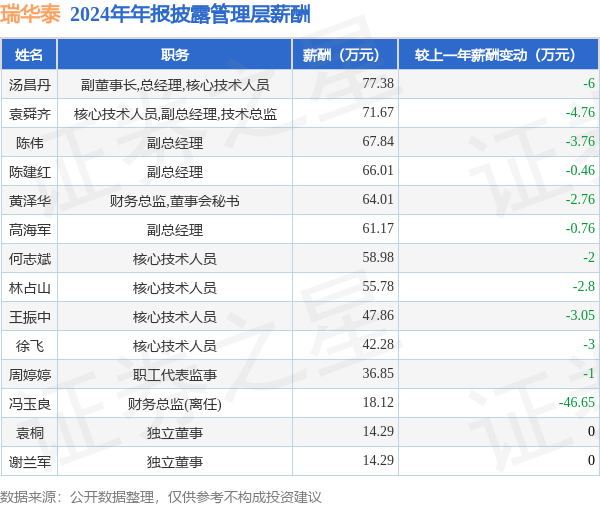Click salary change value -1 for 周婷婷
The height and width of the screenshot is (506, 600).
[589, 373]
